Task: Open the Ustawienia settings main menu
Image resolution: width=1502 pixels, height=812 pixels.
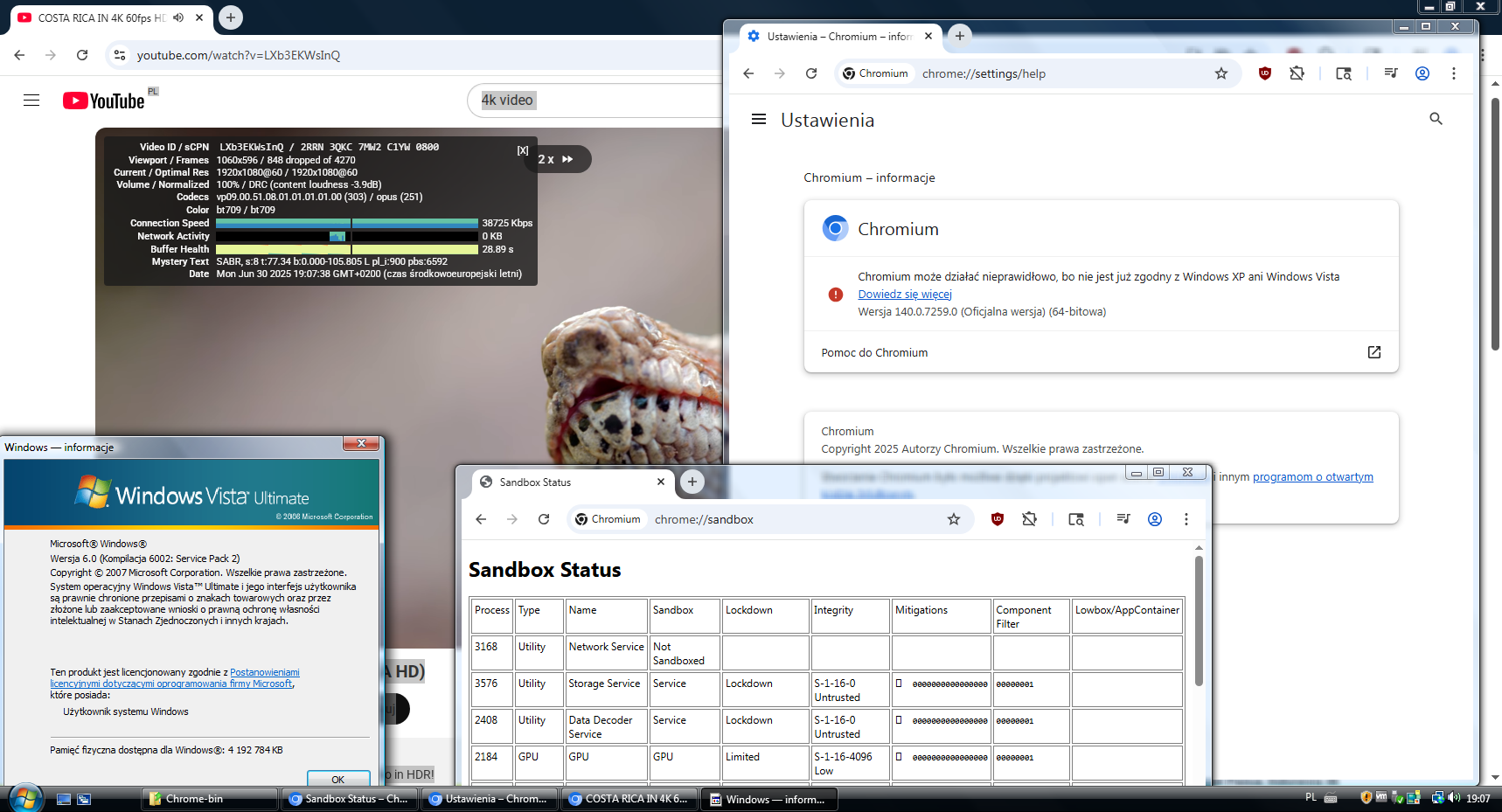Action: click(759, 119)
